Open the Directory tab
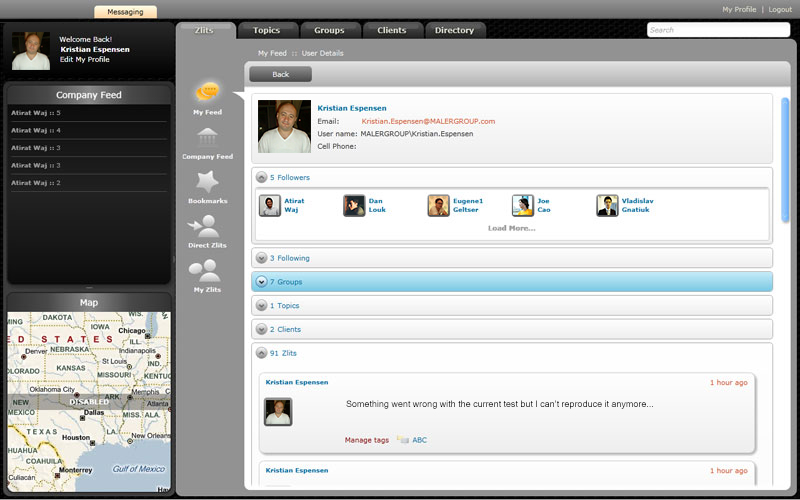This screenshot has width=800, height=500. point(454,31)
